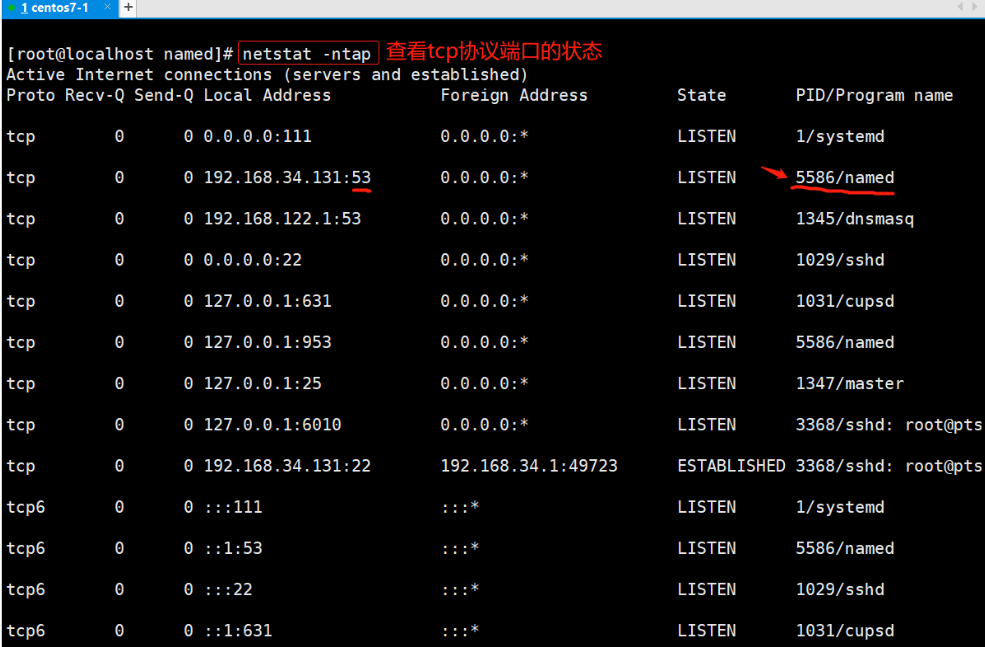985x647 pixels.
Task: Click 3368/sshd in the ESTABLISHED row
Action: click(x=889, y=466)
